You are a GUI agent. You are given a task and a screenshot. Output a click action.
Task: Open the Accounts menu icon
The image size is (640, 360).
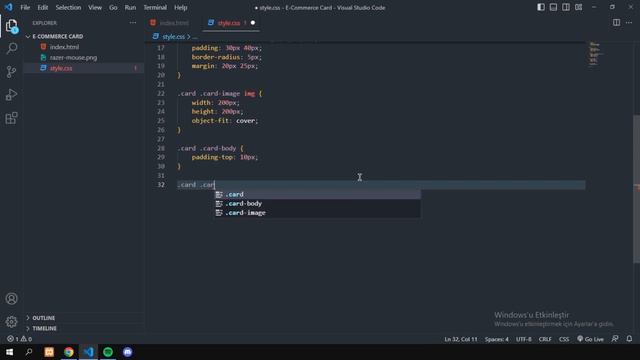[x=11, y=298]
